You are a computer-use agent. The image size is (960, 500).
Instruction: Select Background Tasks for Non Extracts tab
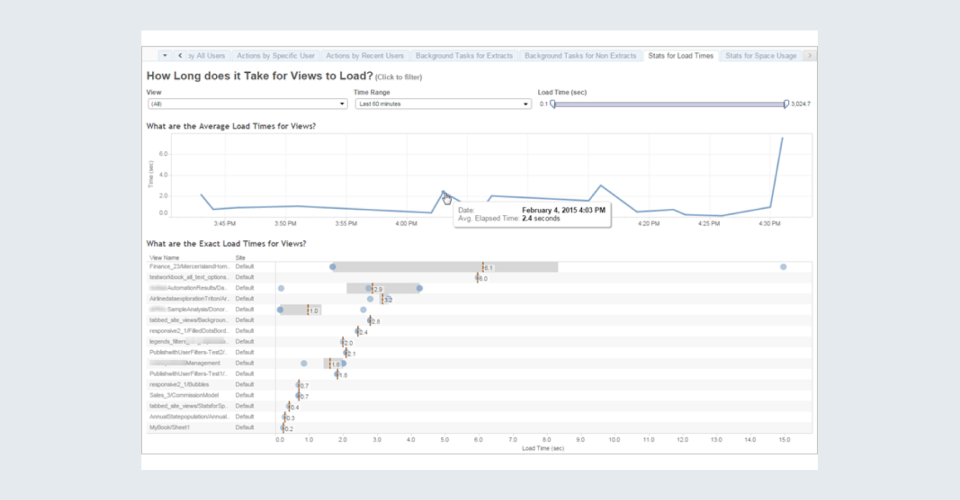pos(581,56)
